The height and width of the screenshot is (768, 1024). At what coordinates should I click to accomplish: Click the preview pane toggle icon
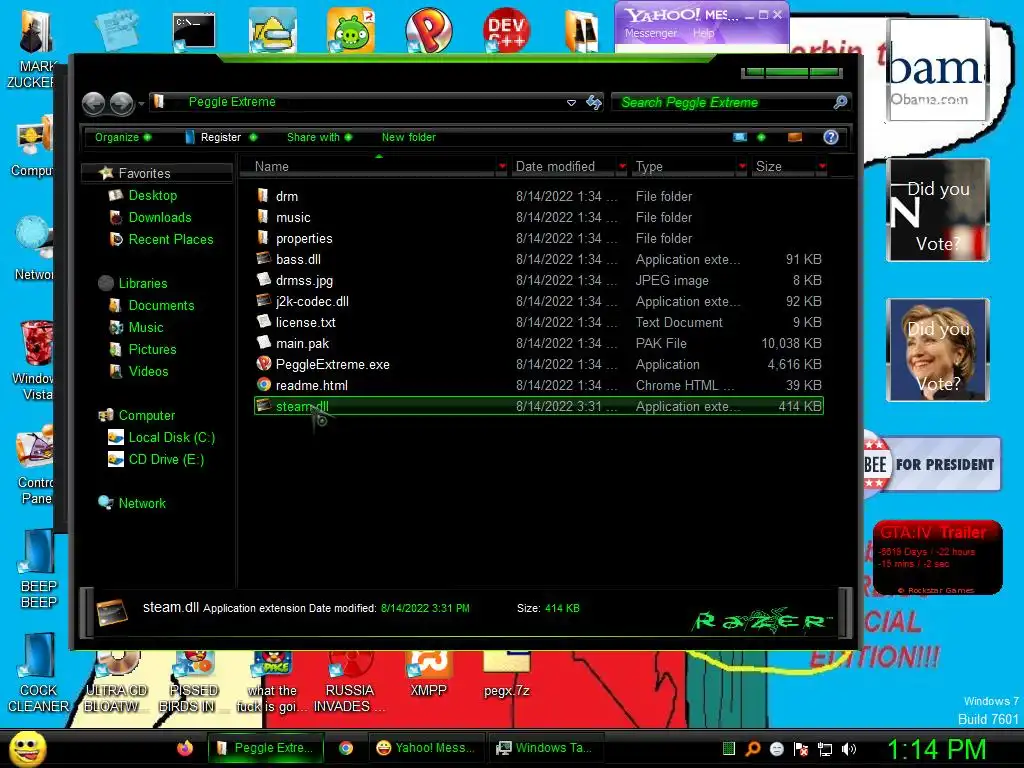pos(795,137)
